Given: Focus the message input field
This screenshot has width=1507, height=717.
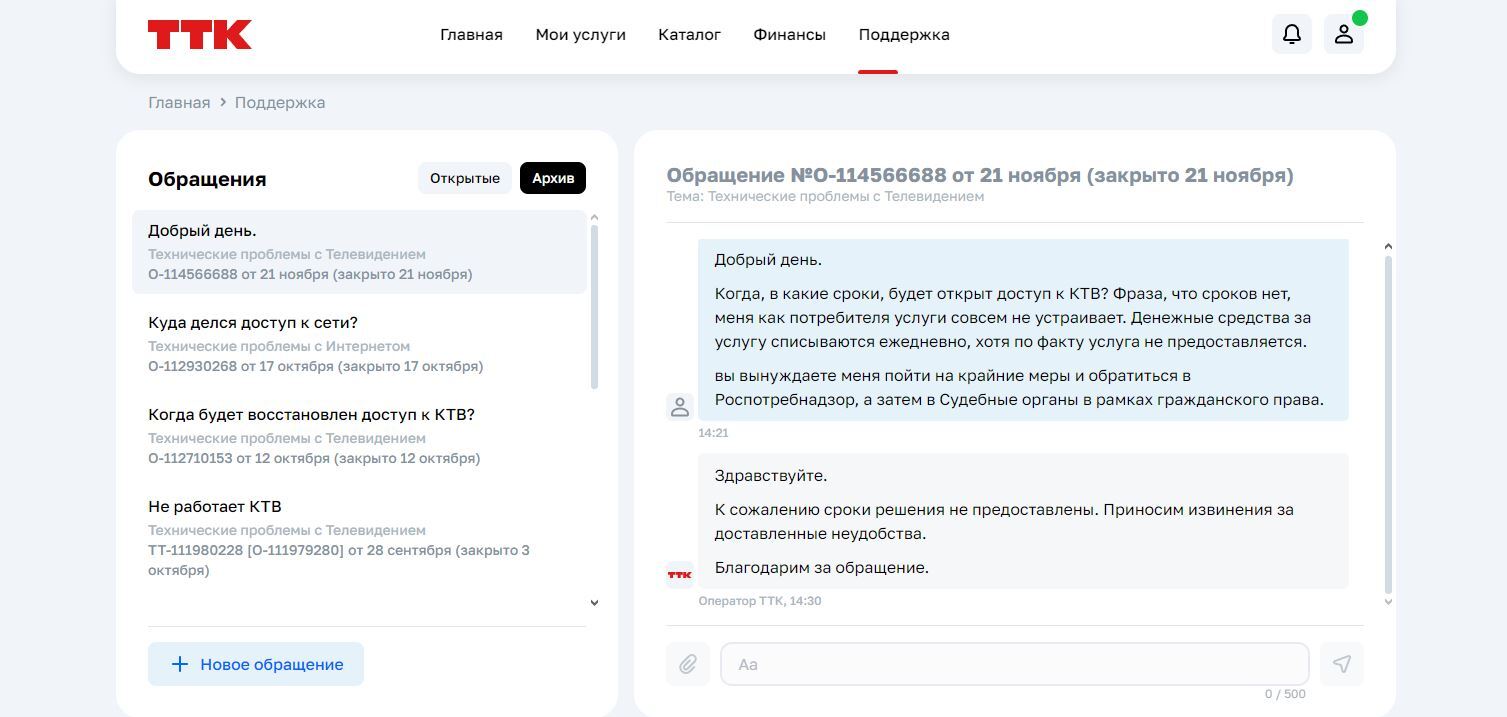Looking at the screenshot, I should click(x=1015, y=664).
